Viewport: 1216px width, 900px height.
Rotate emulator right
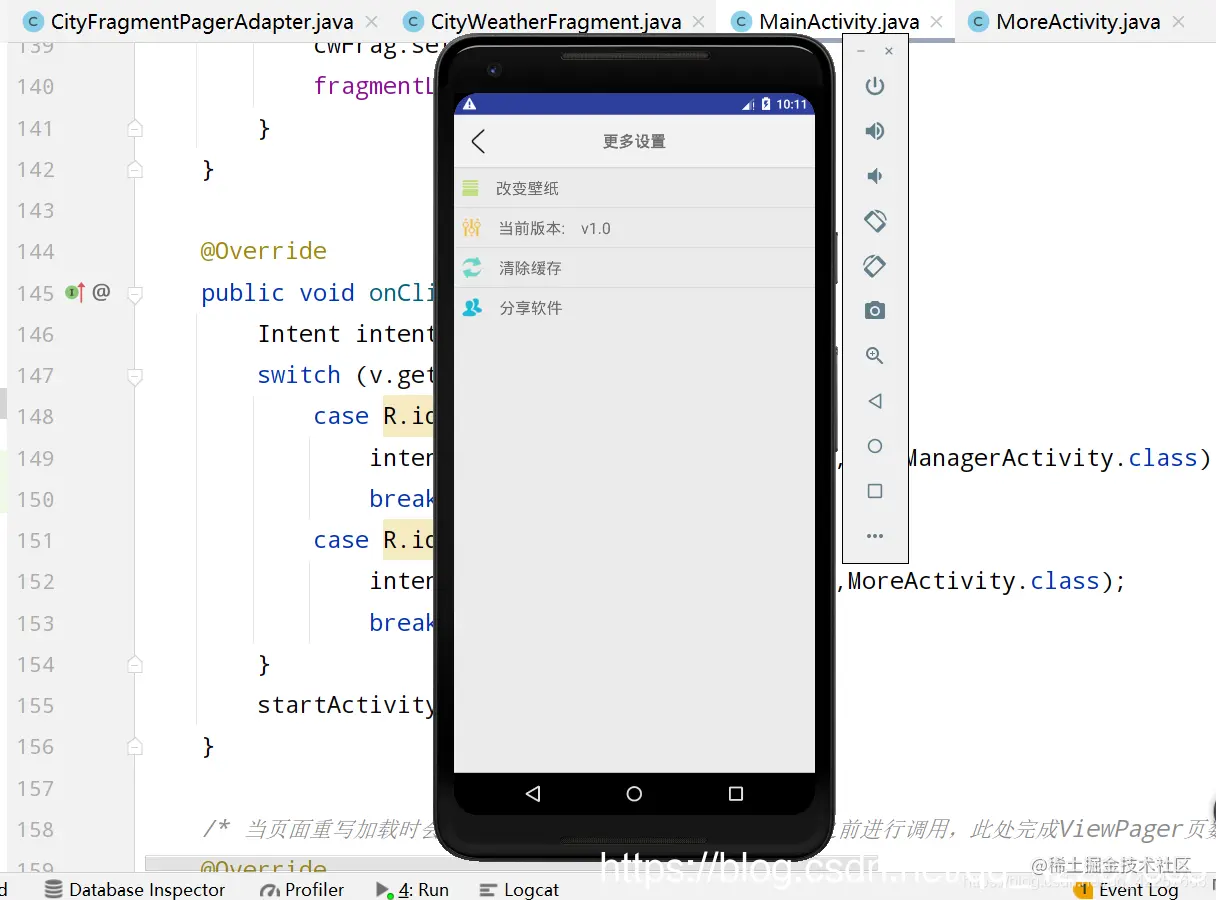click(875, 265)
